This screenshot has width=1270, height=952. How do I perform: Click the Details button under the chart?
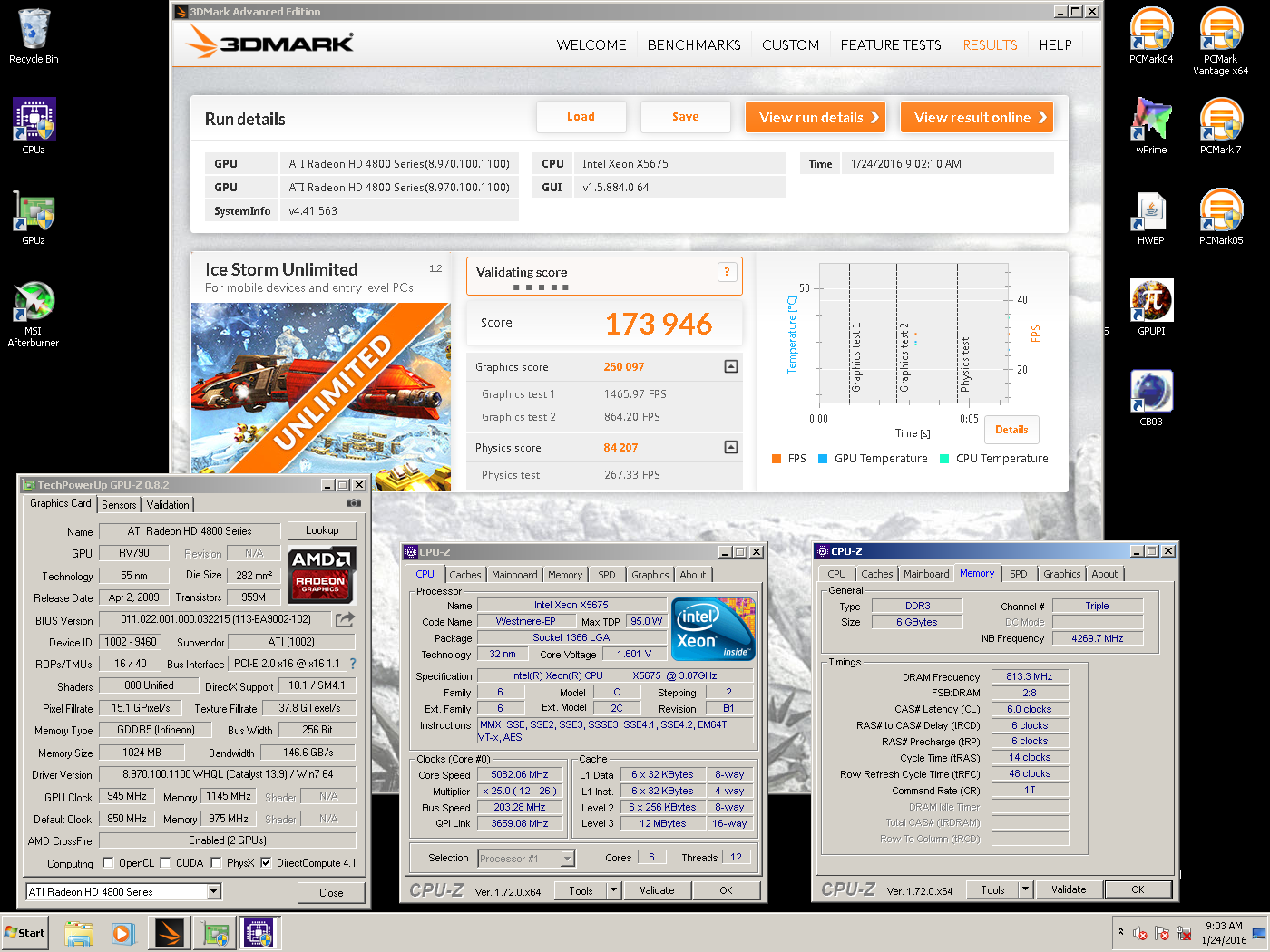pyautogui.click(x=1011, y=430)
